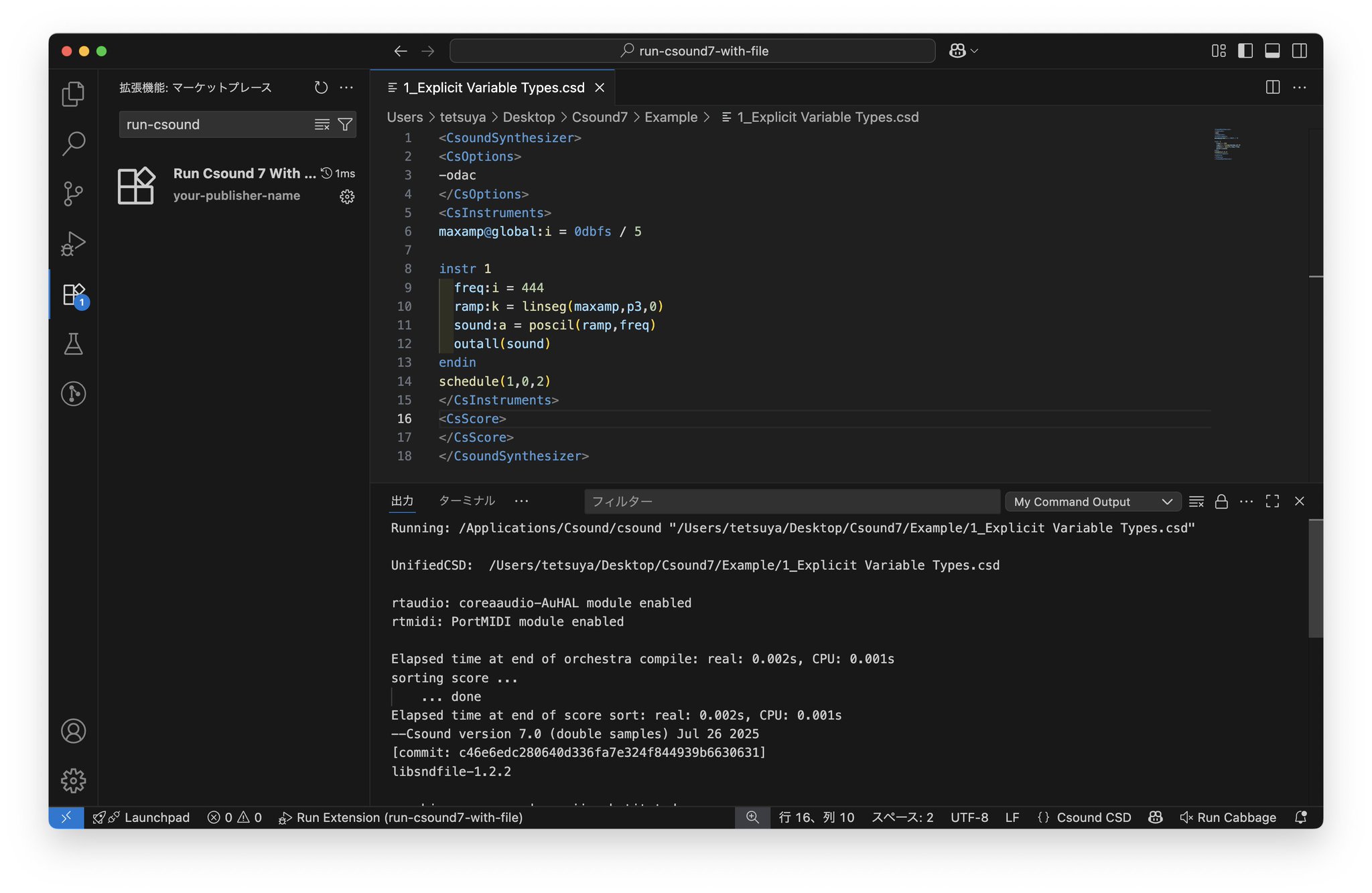Click Run Cabbage in status bar

pos(1228,817)
